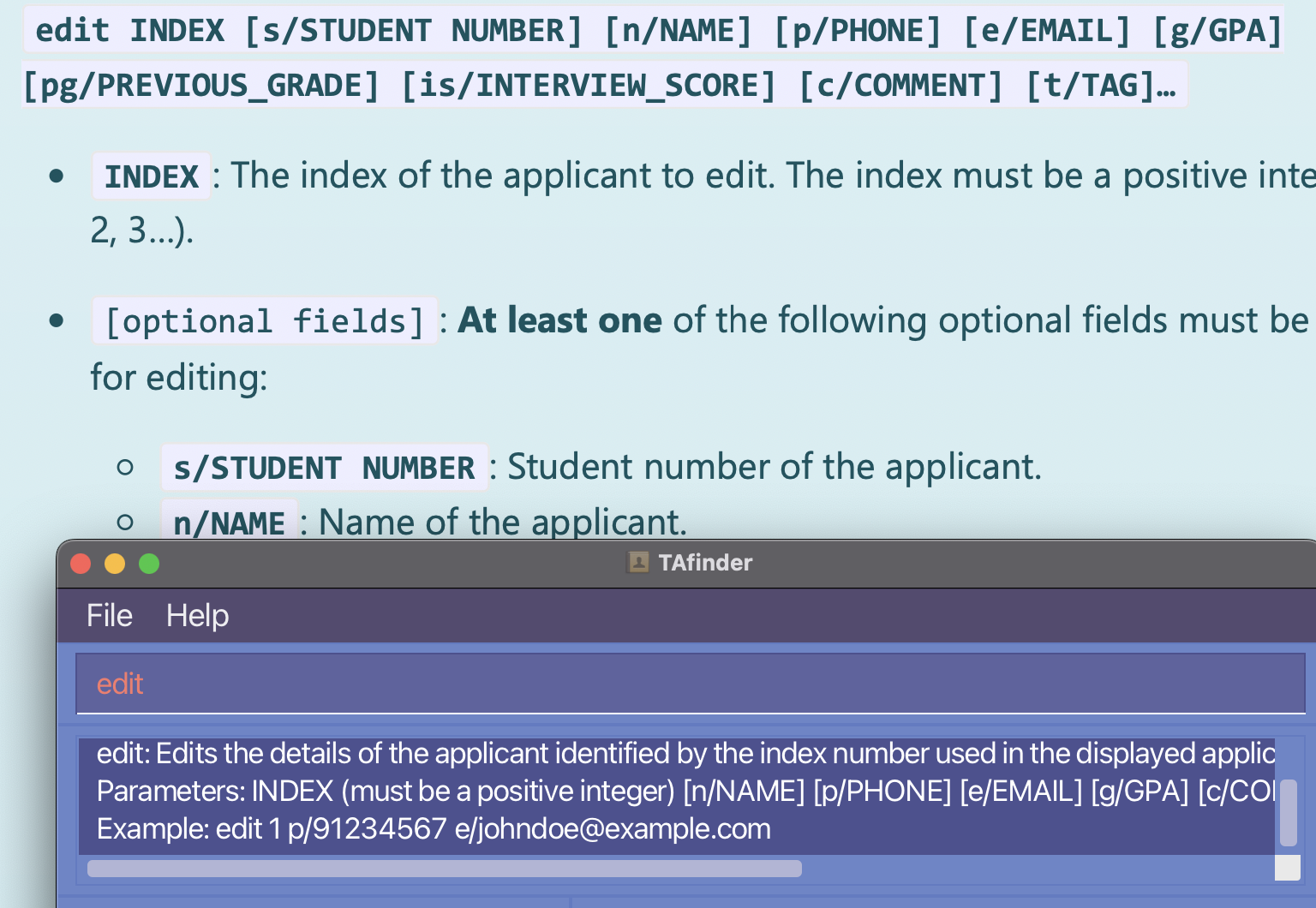The width and height of the screenshot is (1316, 908).
Task: Maximize TAfinder using the green button
Action: coord(149,564)
